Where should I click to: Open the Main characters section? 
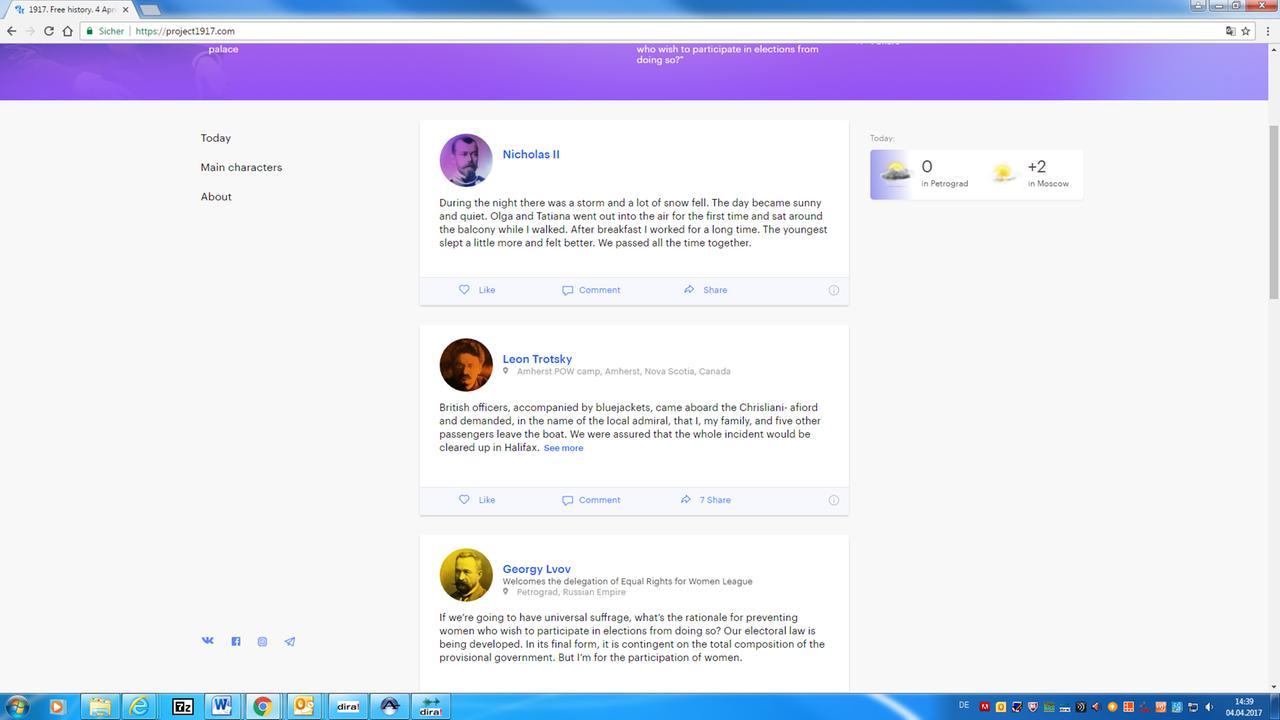pyautogui.click(x=241, y=167)
